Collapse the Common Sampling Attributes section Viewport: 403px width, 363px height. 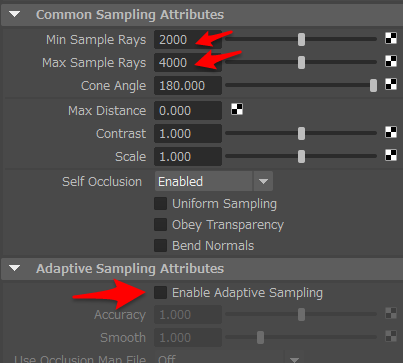[x=15, y=14]
